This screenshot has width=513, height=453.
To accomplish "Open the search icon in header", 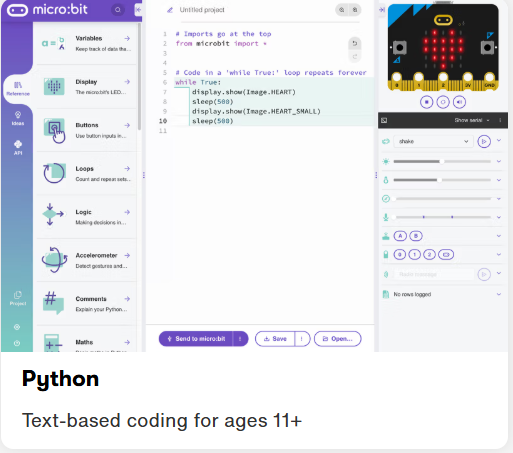I will (118, 10).
